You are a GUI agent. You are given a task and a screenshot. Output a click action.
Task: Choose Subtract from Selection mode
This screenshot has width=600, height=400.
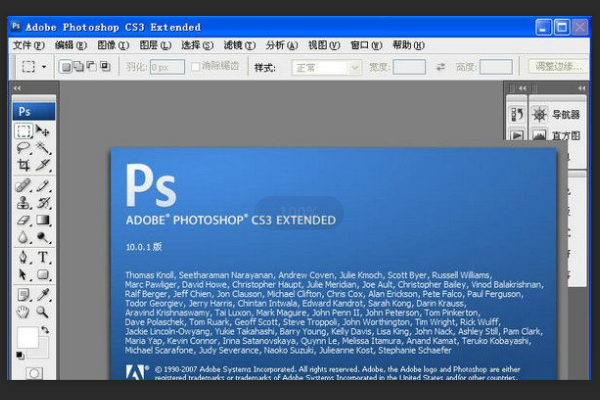91,67
